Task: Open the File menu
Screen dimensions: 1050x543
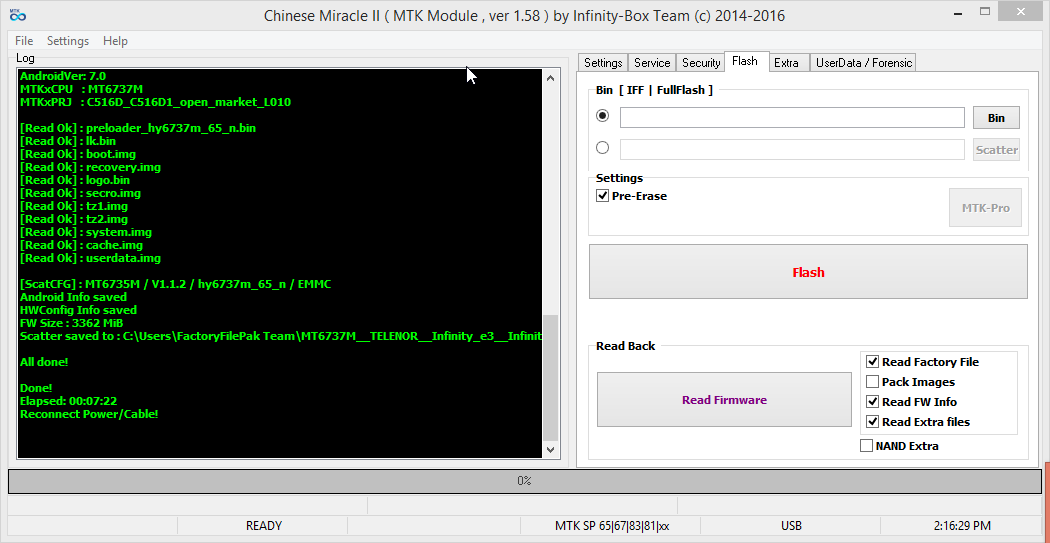Action: [24, 41]
